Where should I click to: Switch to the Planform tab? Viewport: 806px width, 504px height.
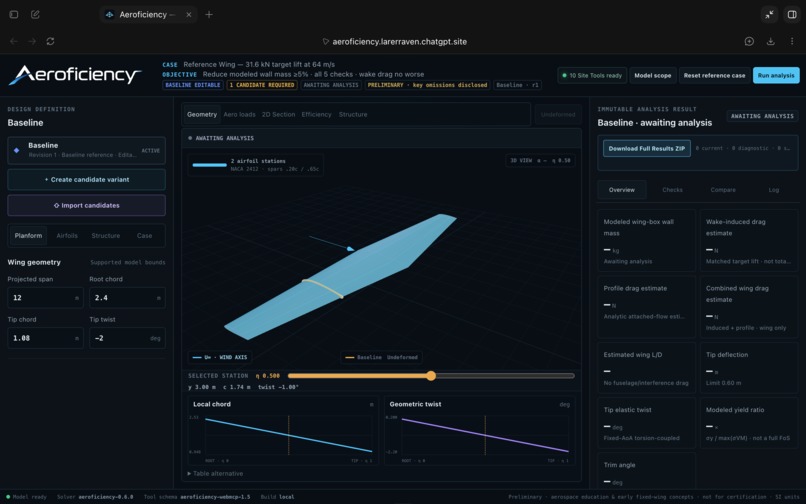(28, 236)
